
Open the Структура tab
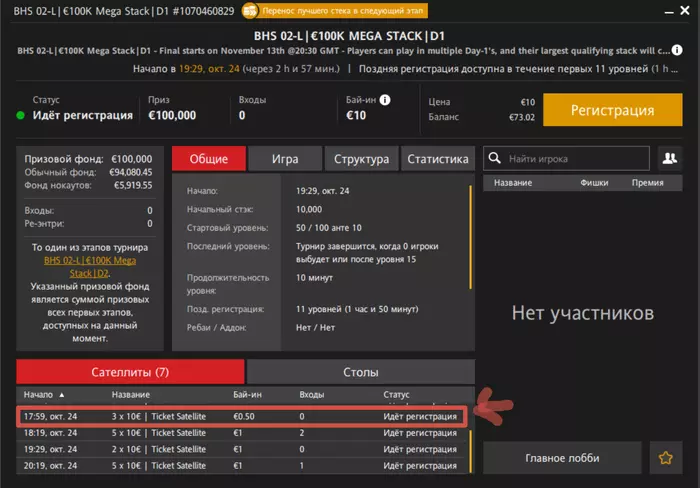point(361,158)
